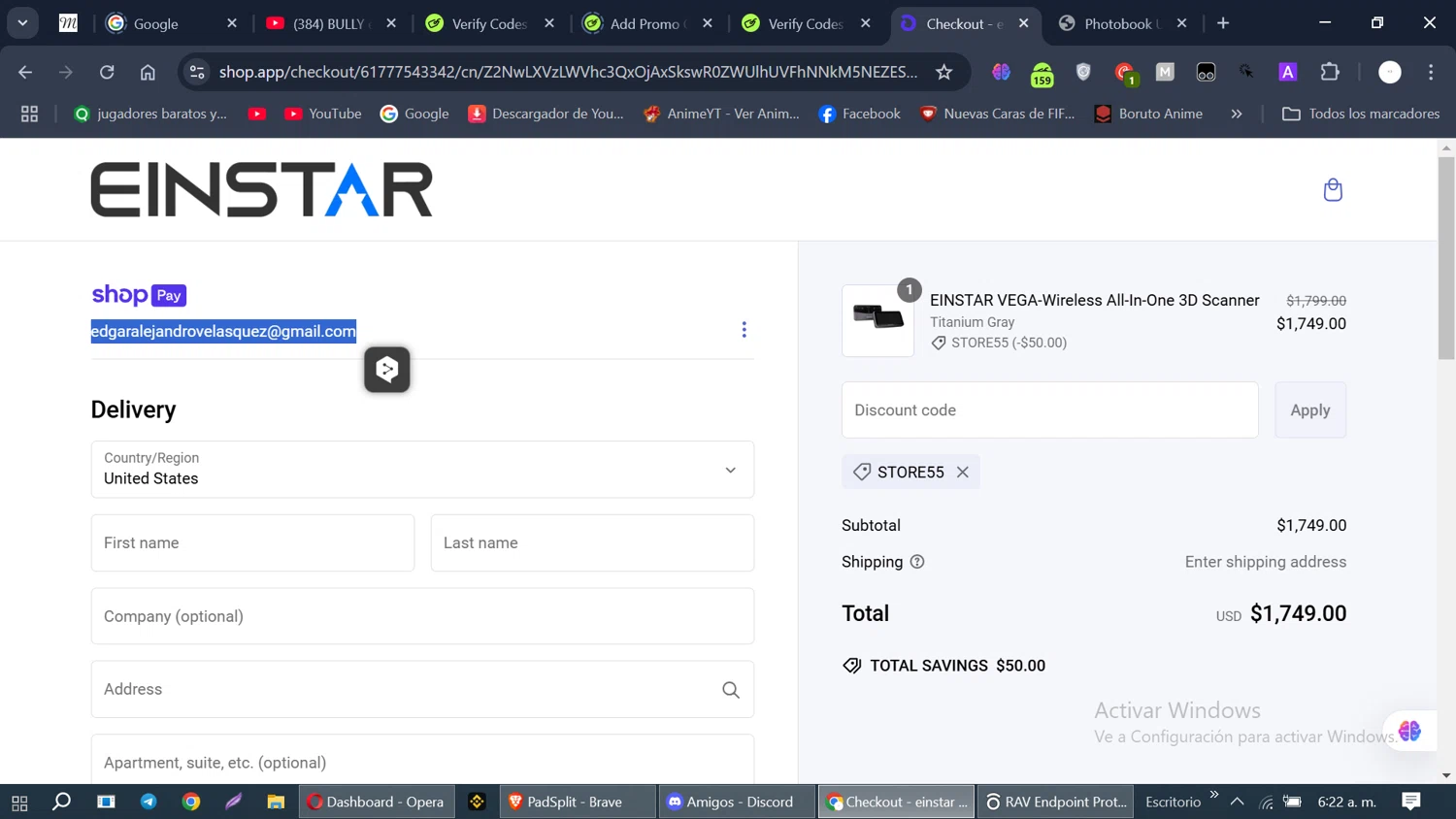Viewport: 1456px width, 819px height.
Task: Click the shield extension icon in toolbar
Action: coord(1083,72)
